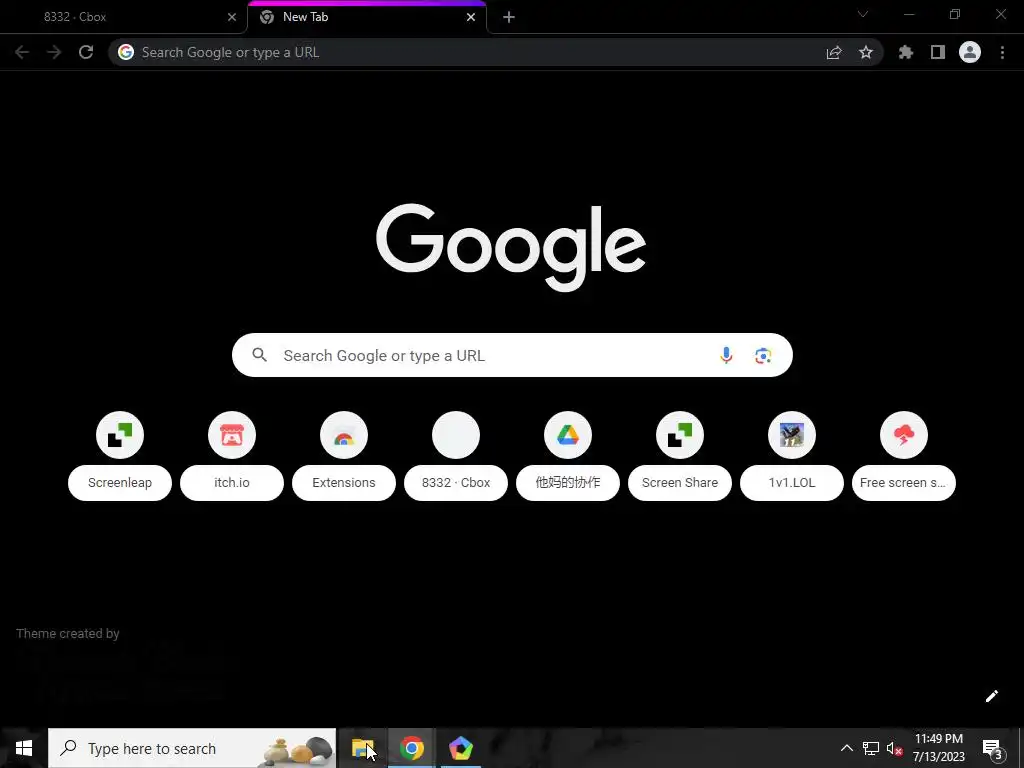Open the Free screen s... shortcut icon
The height and width of the screenshot is (768, 1024).
pyautogui.click(x=904, y=435)
